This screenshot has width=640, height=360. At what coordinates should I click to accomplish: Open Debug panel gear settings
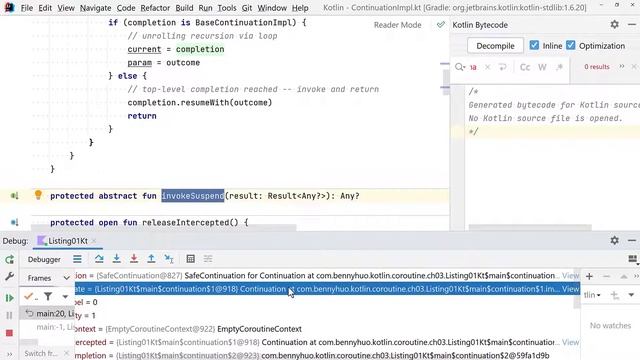click(614, 240)
